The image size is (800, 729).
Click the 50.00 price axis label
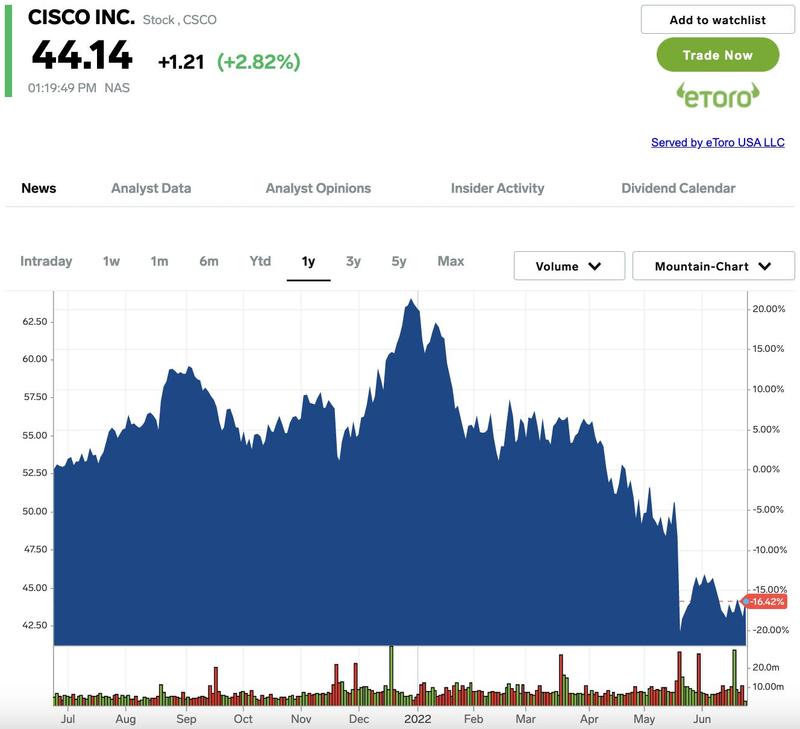(x=35, y=511)
